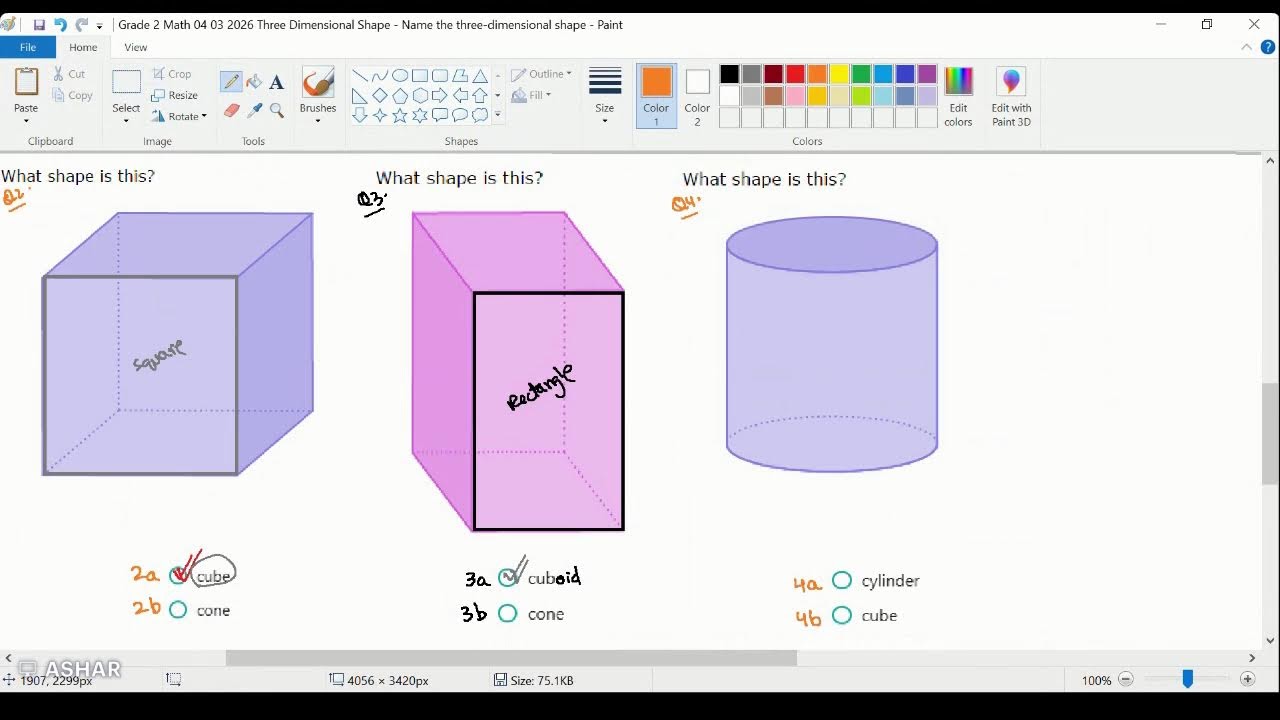The image size is (1280, 720).
Task: Click the Redo arrow in title bar
Action: 81,25
